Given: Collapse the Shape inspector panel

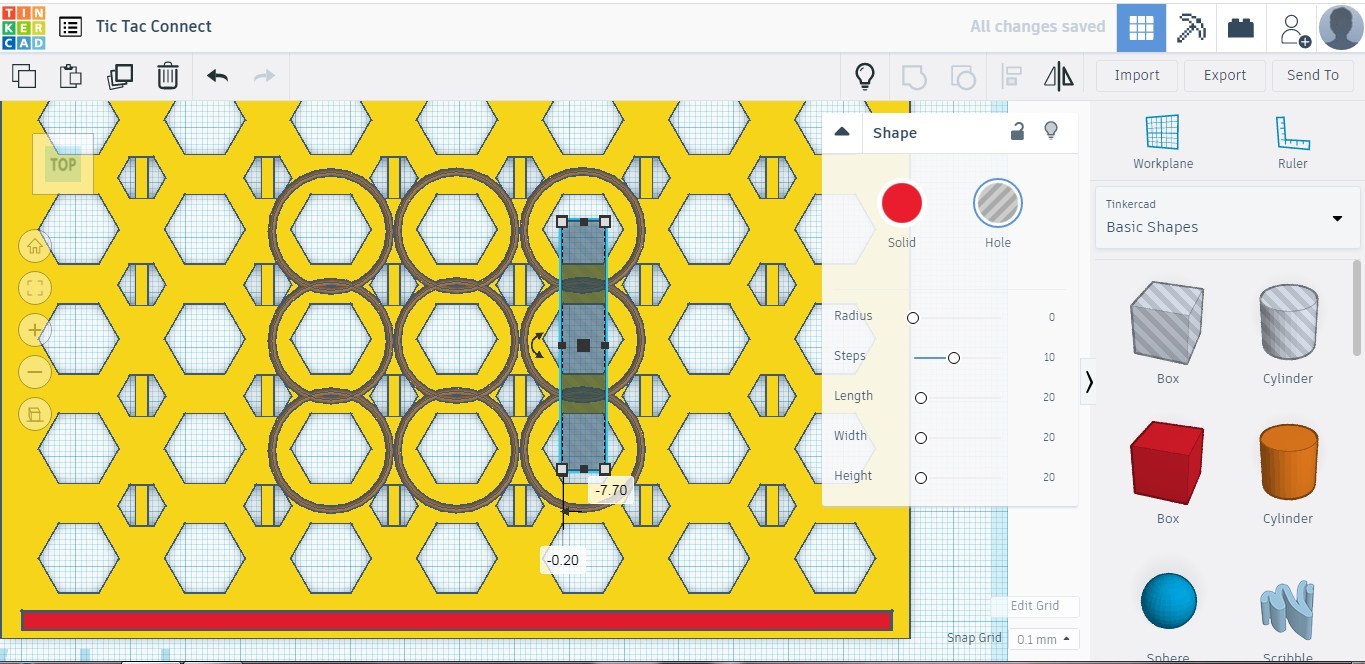Looking at the screenshot, I should (842, 132).
